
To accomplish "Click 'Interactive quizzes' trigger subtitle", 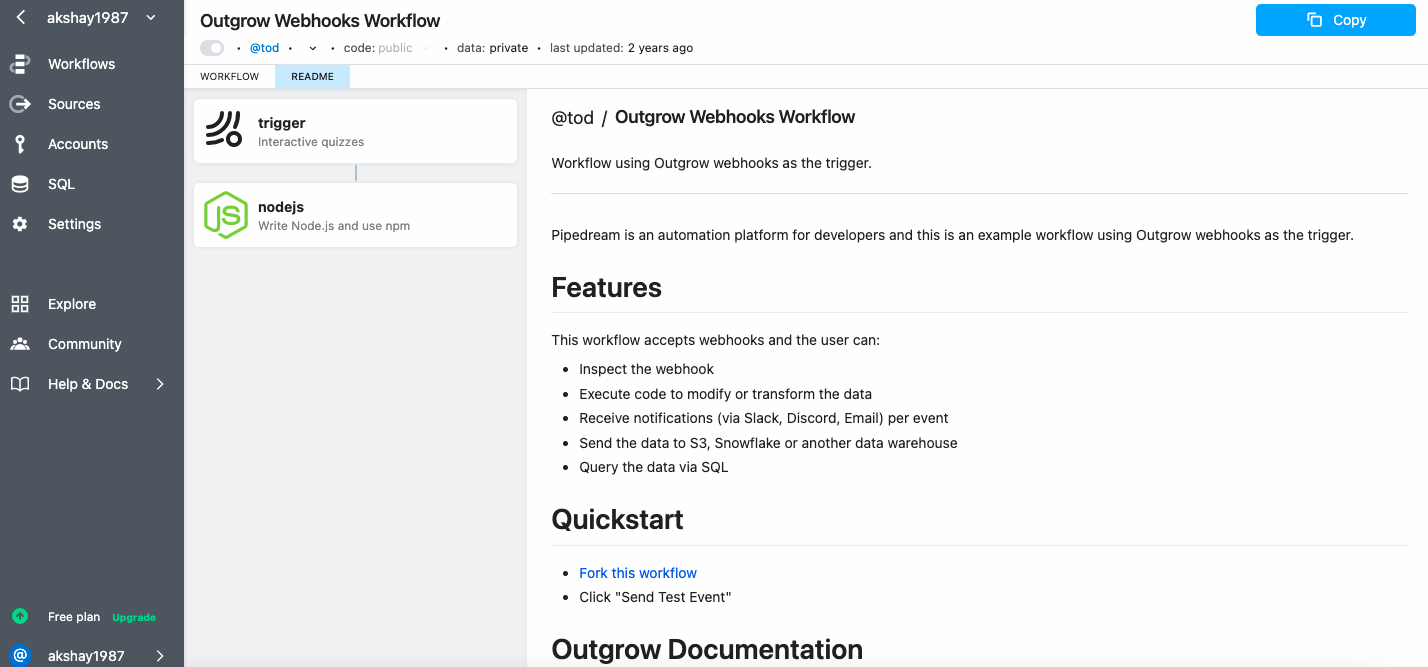I will 311,142.
